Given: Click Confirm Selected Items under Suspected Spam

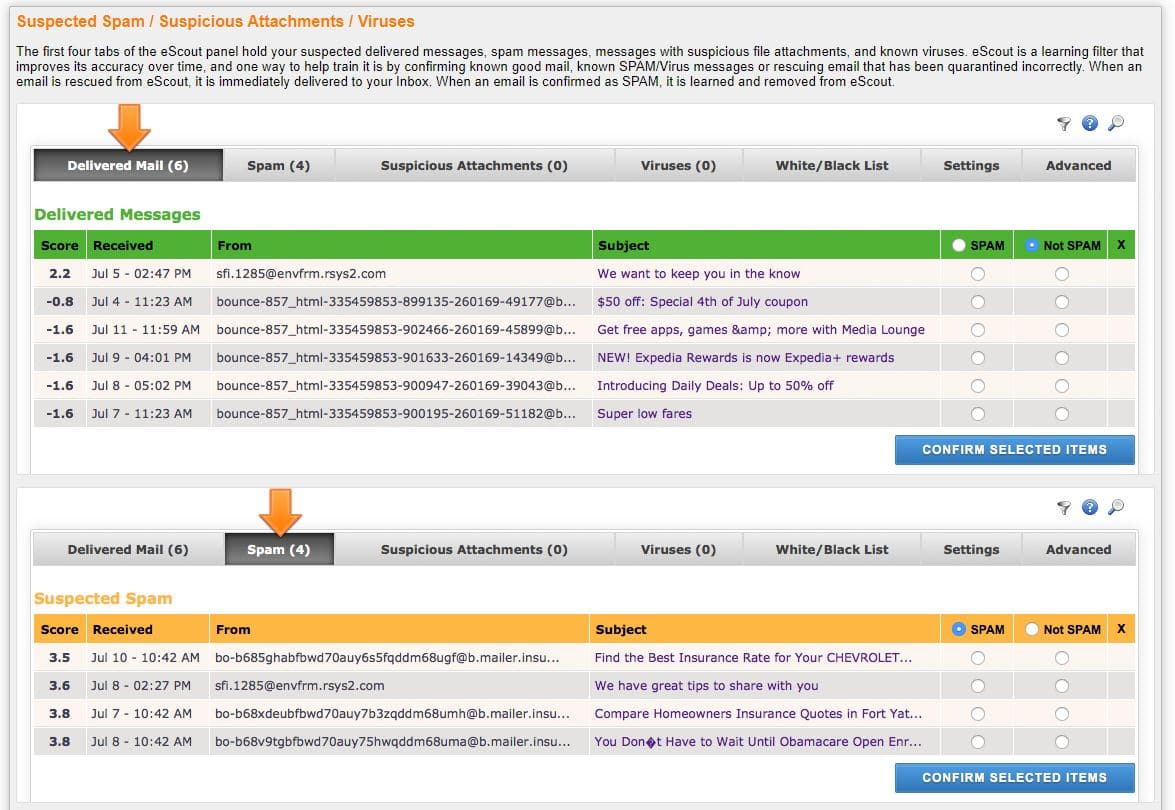Looking at the screenshot, I should pos(1014,777).
